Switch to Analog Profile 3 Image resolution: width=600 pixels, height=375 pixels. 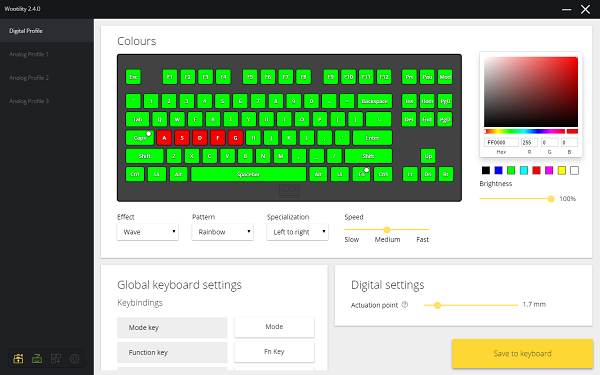pos(29,101)
